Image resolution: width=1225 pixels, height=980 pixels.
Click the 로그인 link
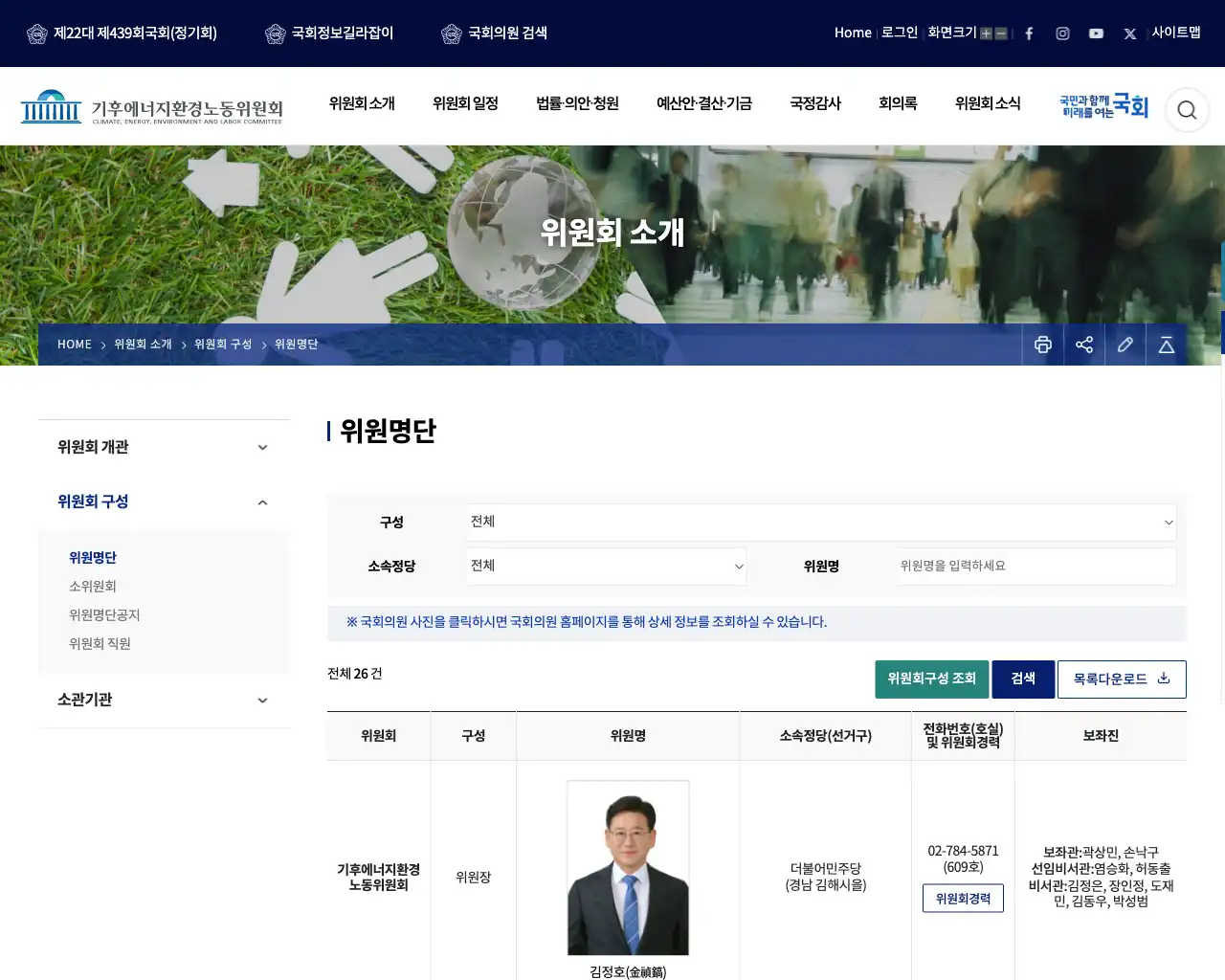click(900, 33)
